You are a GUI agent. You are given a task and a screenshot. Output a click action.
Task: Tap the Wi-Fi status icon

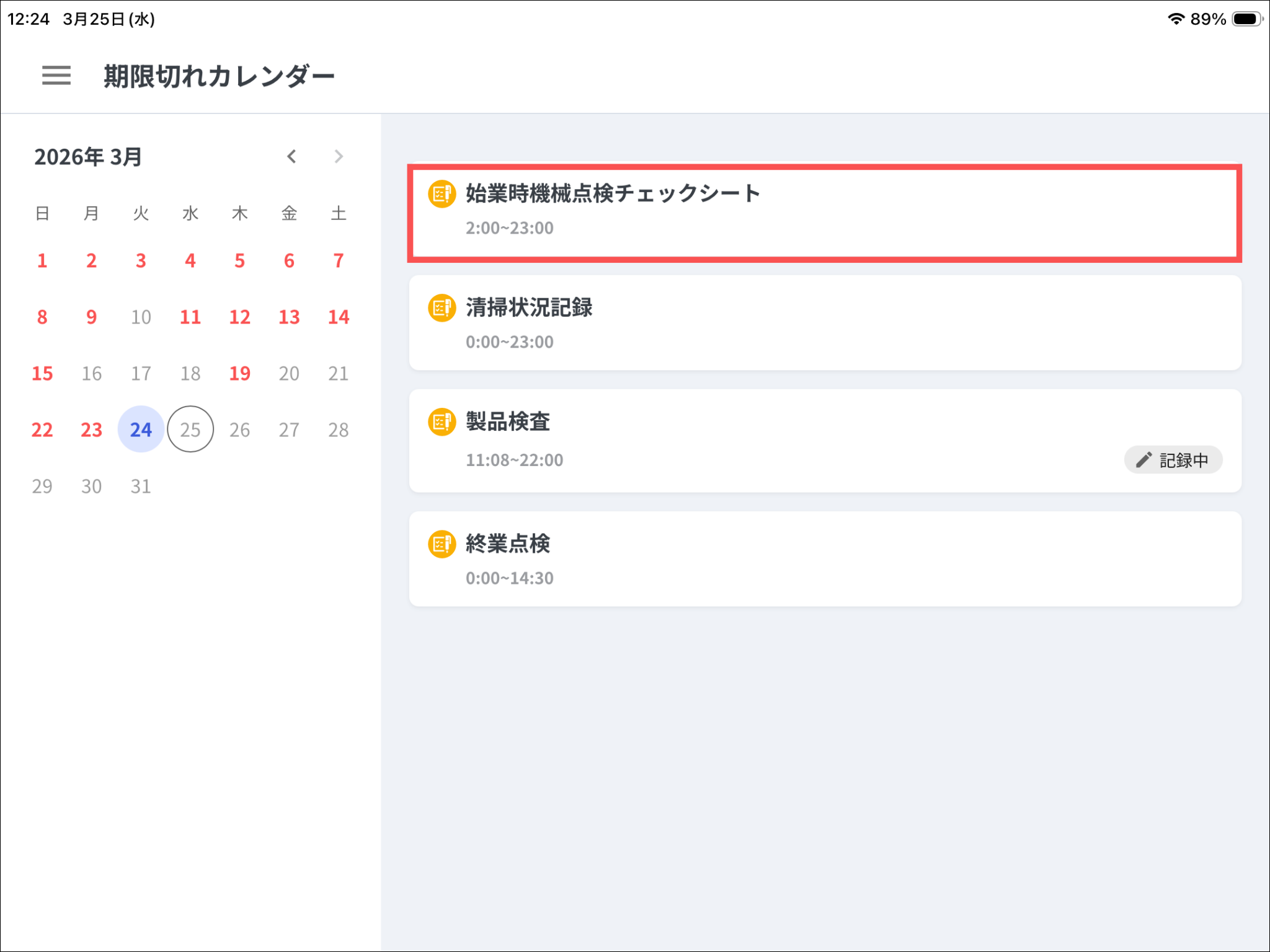pos(1175,19)
